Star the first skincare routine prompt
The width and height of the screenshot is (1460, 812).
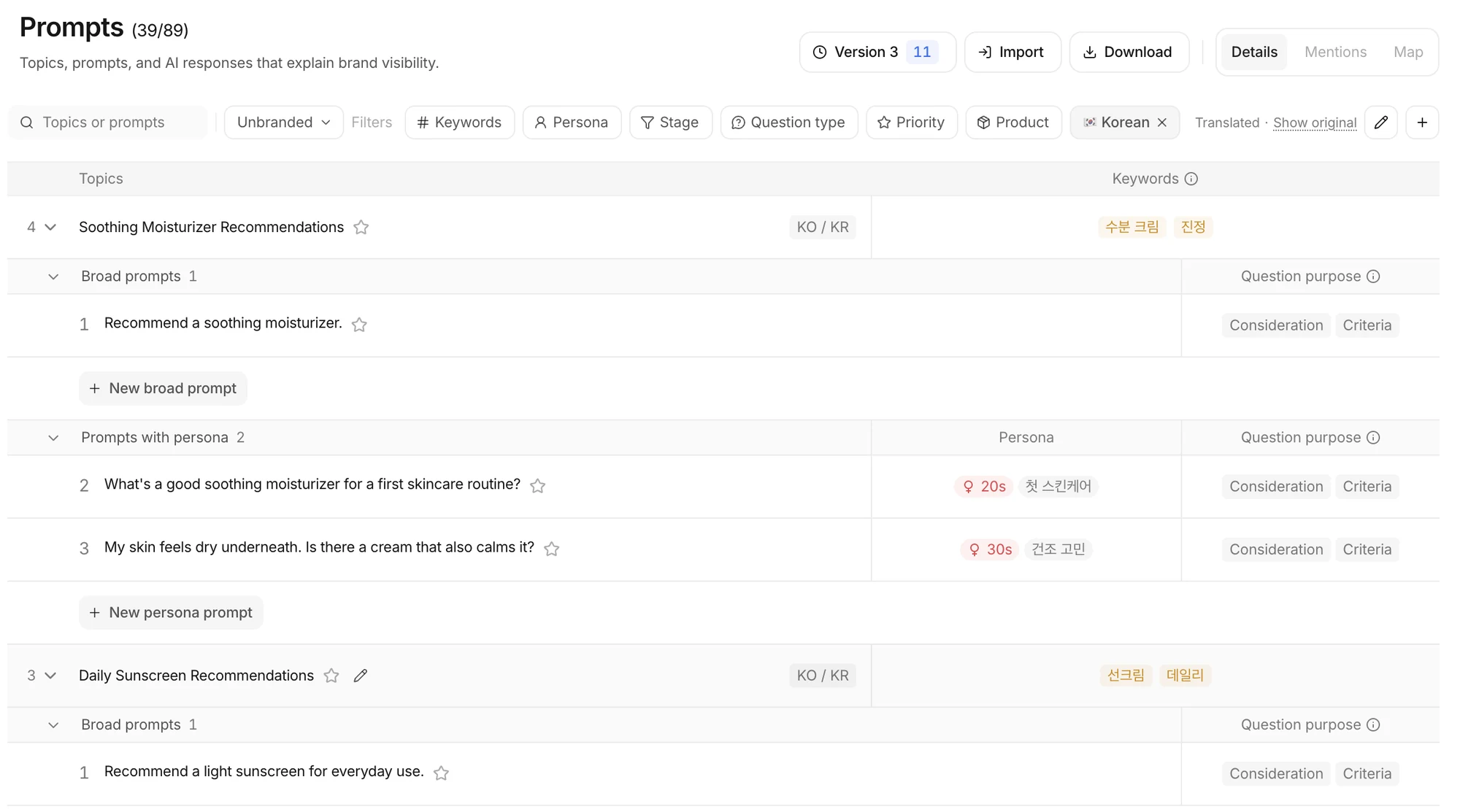click(538, 485)
